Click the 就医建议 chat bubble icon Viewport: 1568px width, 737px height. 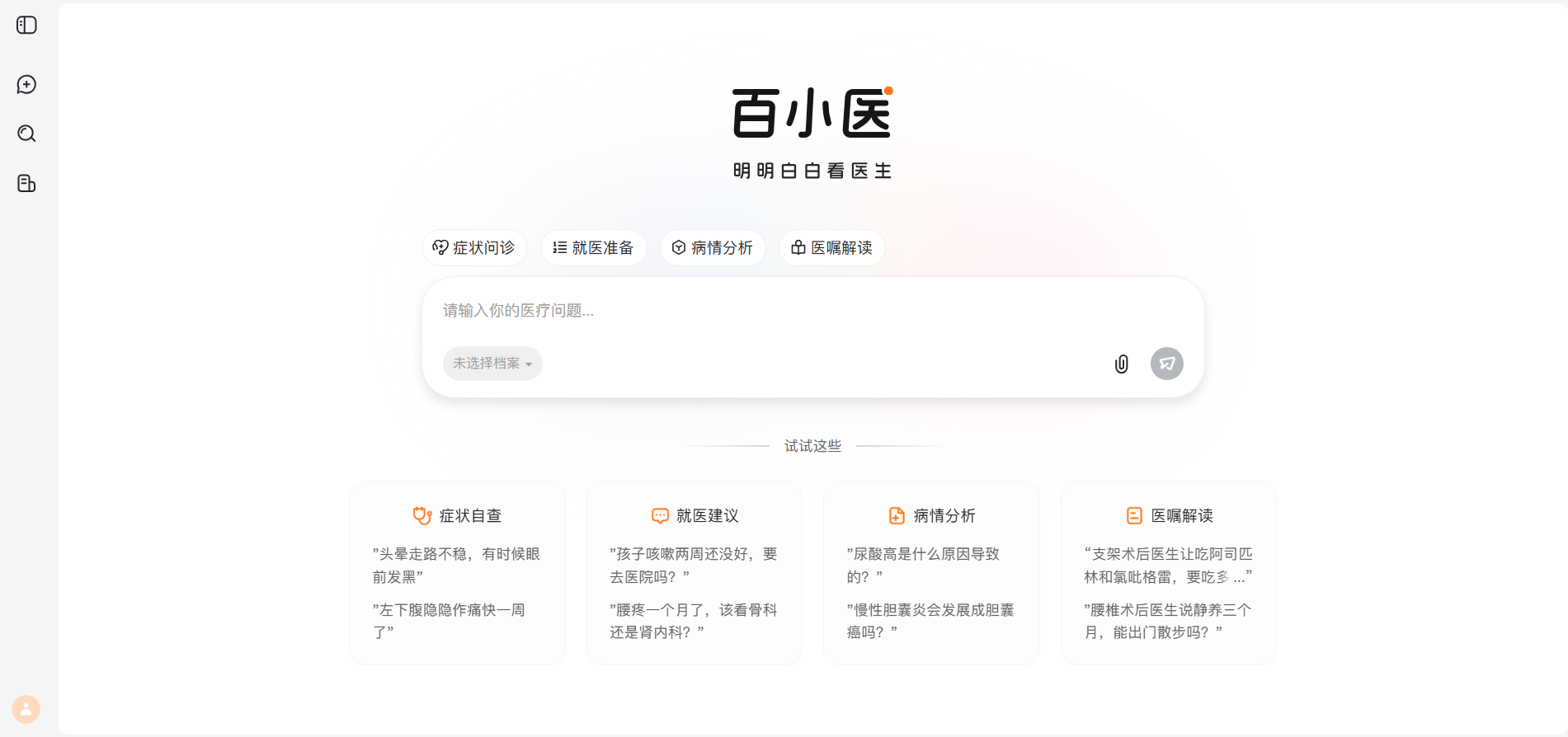tap(660, 515)
